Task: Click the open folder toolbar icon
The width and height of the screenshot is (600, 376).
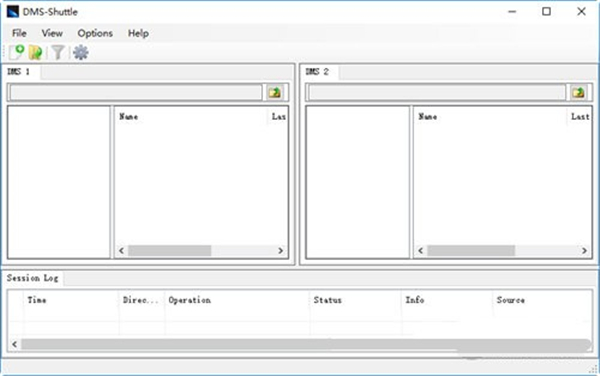Action: 36,52
